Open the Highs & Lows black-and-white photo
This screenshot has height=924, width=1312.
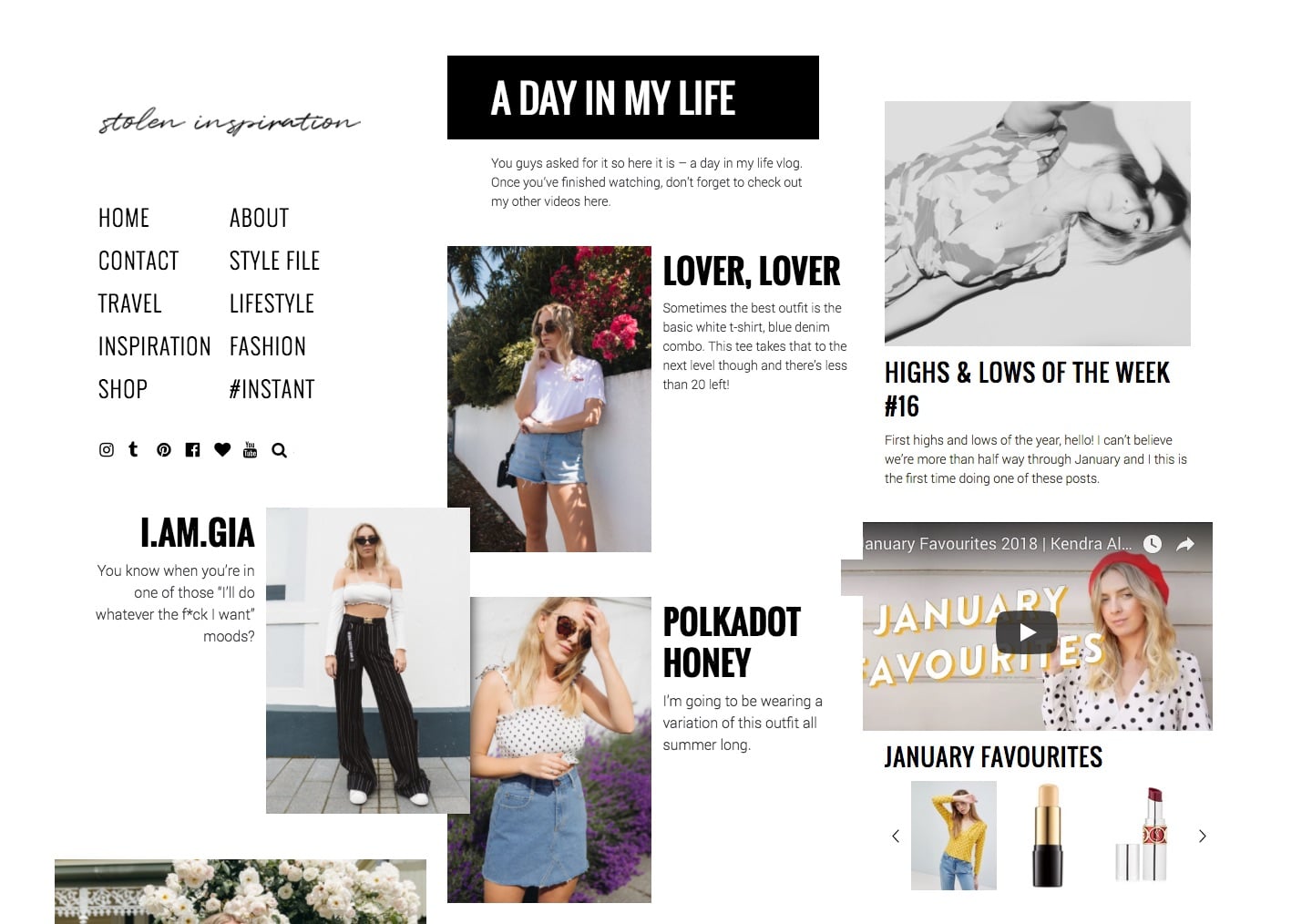(1038, 223)
